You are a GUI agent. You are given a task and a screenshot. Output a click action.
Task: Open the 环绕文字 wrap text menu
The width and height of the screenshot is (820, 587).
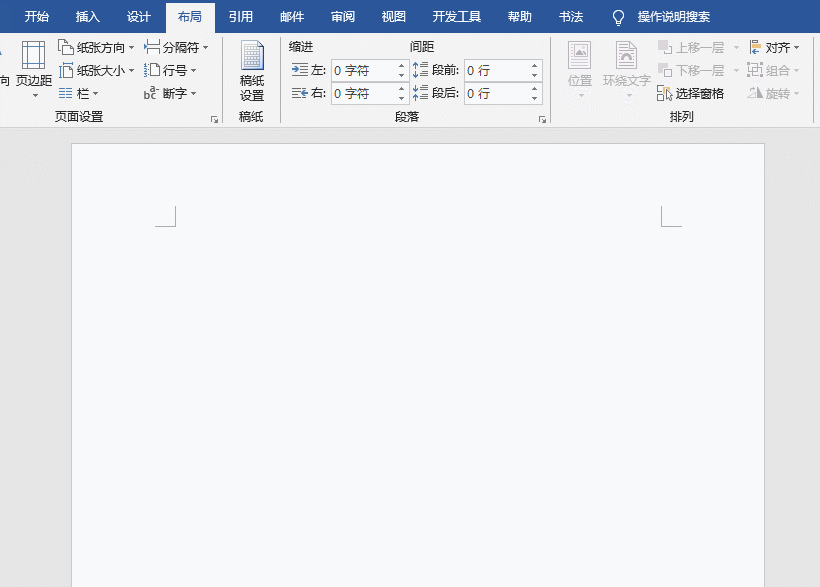(627, 70)
